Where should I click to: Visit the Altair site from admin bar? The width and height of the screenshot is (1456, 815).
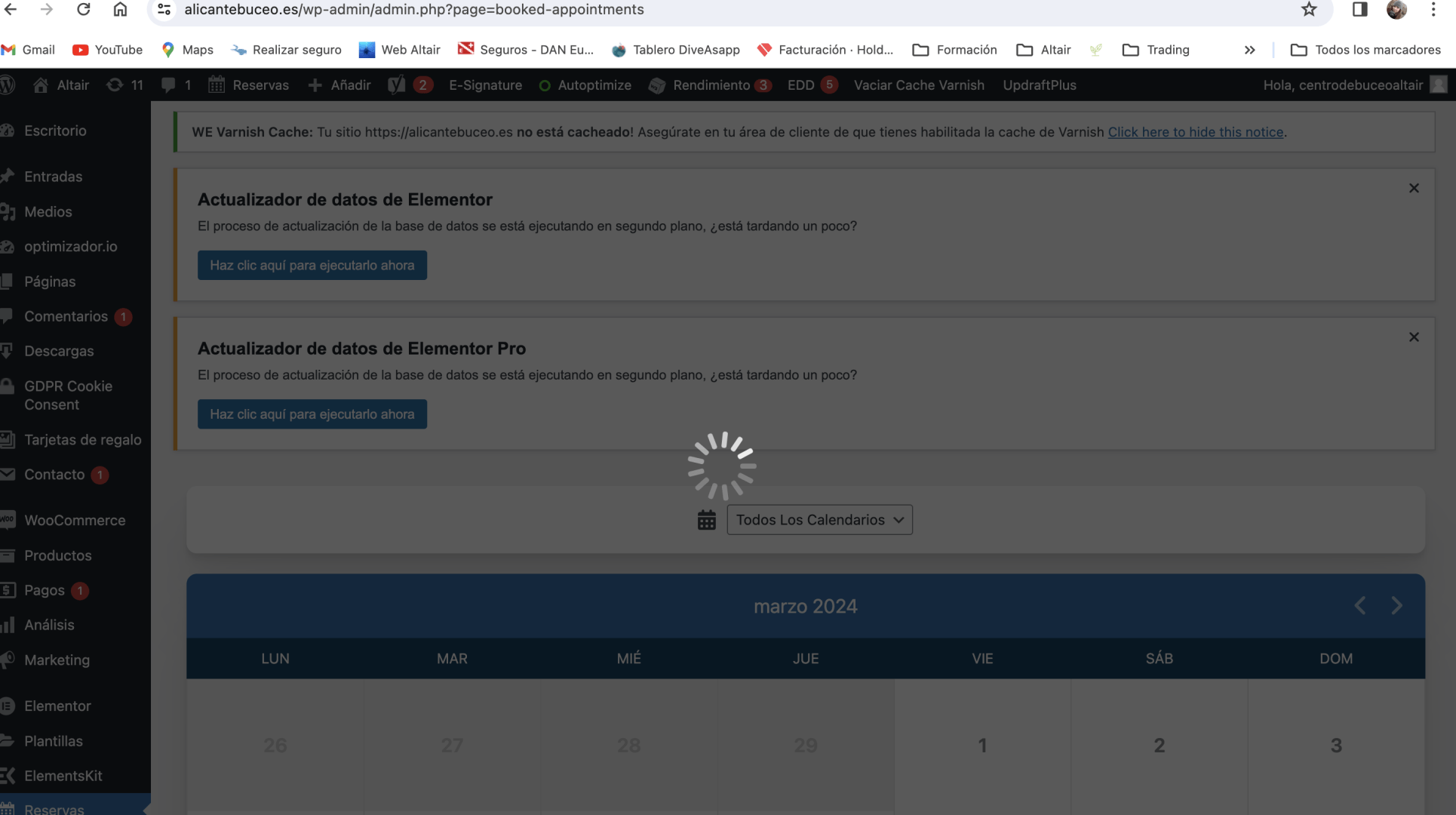click(61, 85)
